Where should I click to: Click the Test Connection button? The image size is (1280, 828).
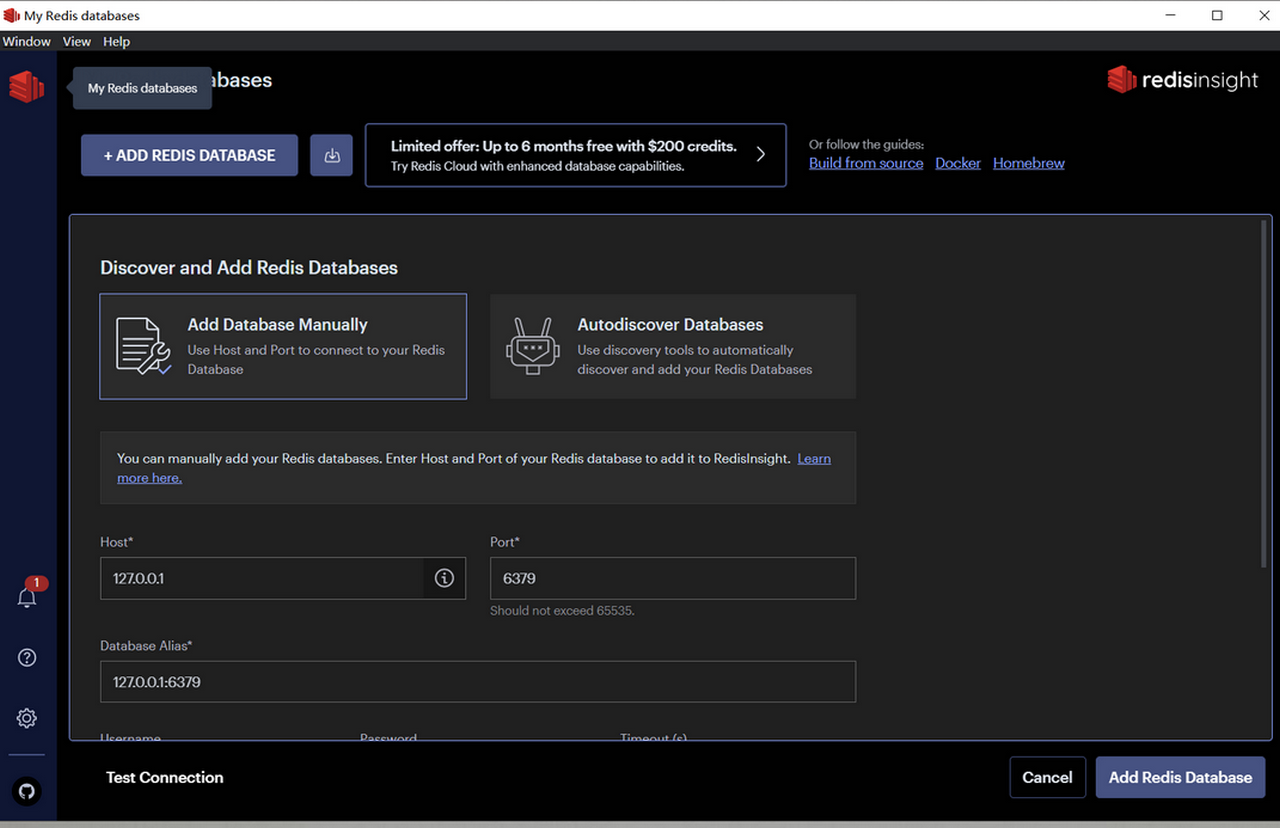pyautogui.click(x=165, y=777)
